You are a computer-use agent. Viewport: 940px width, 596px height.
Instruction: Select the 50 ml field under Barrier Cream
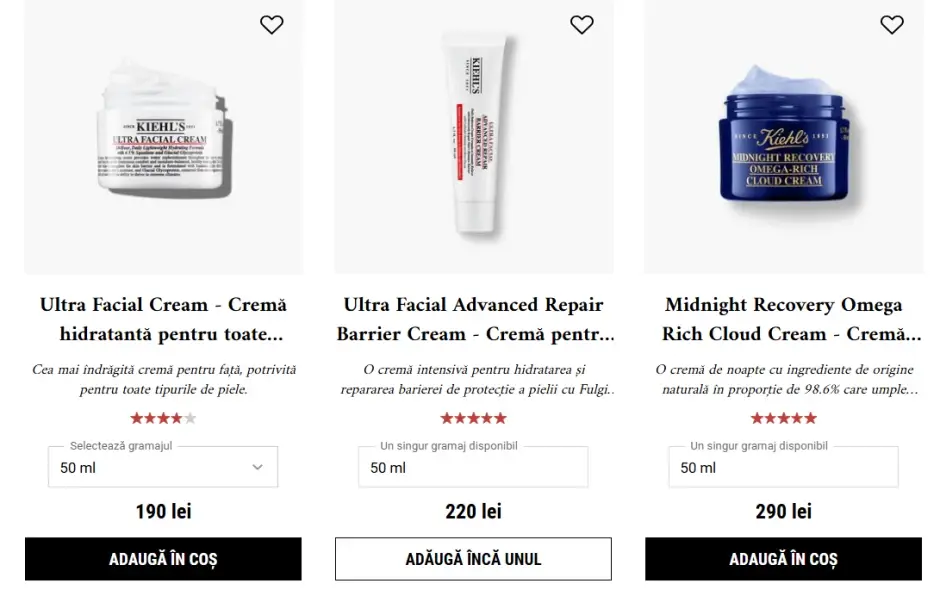pos(473,467)
